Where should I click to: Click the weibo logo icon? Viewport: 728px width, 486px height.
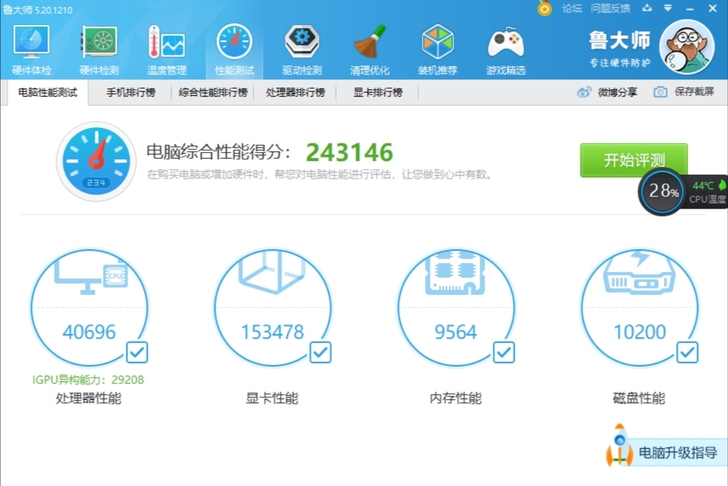[x=584, y=92]
